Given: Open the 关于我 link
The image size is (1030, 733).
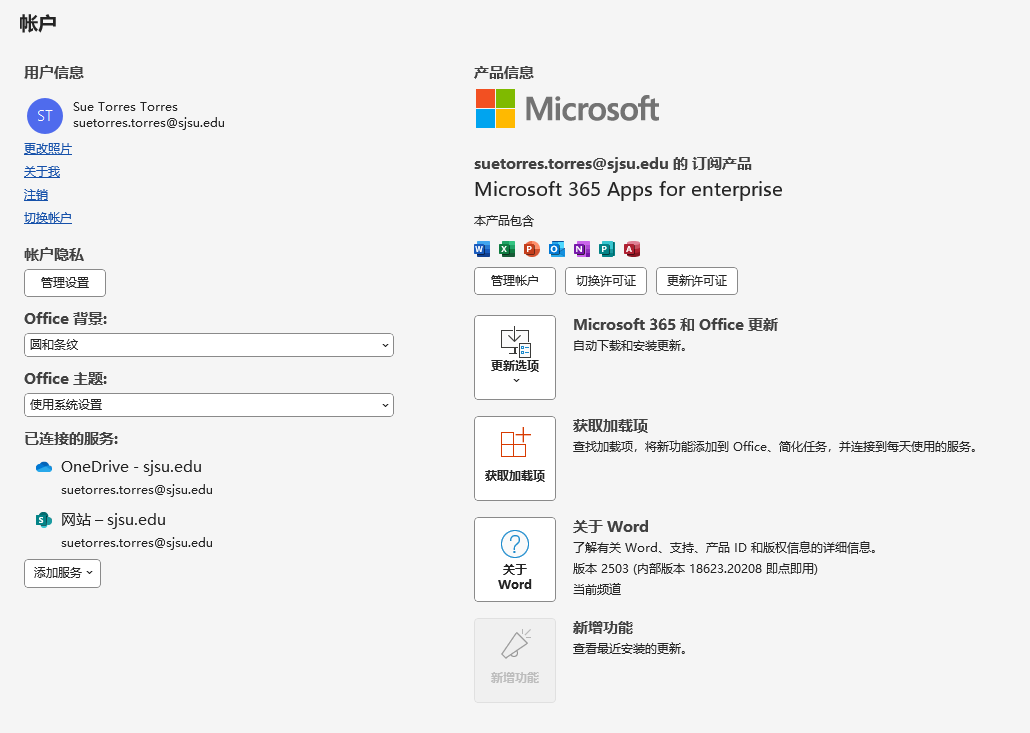Looking at the screenshot, I should [x=42, y=172].
